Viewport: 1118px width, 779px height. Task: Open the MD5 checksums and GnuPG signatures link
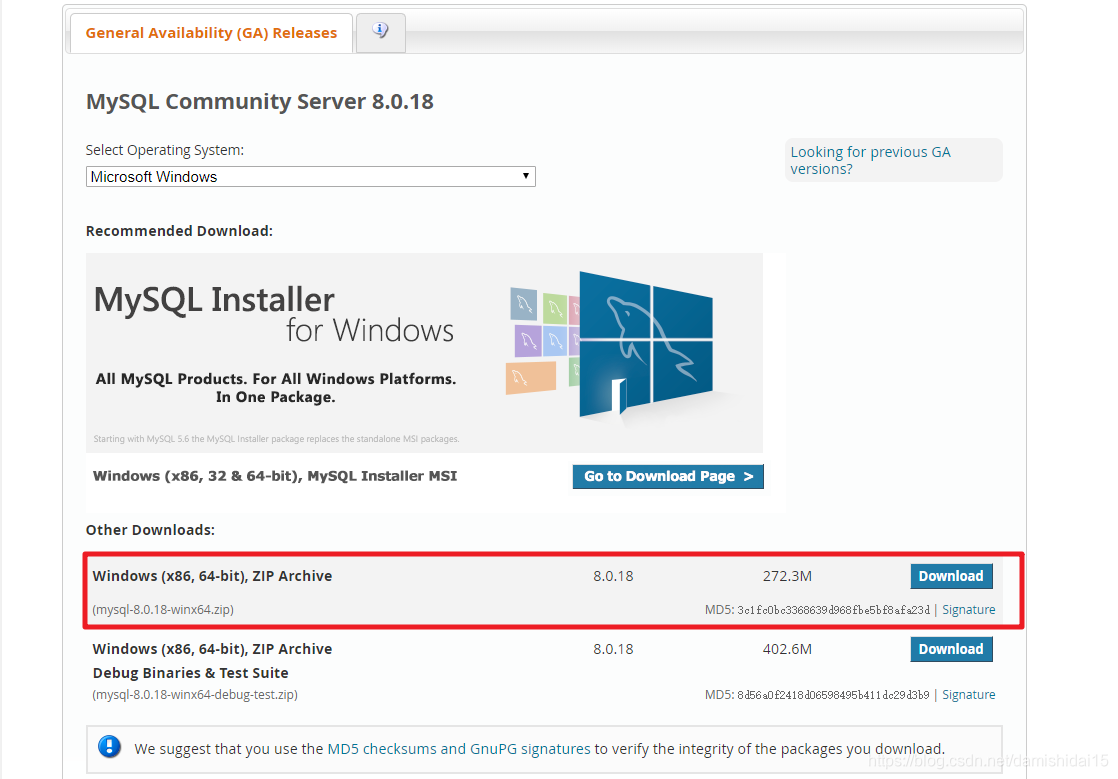point(458,749)
